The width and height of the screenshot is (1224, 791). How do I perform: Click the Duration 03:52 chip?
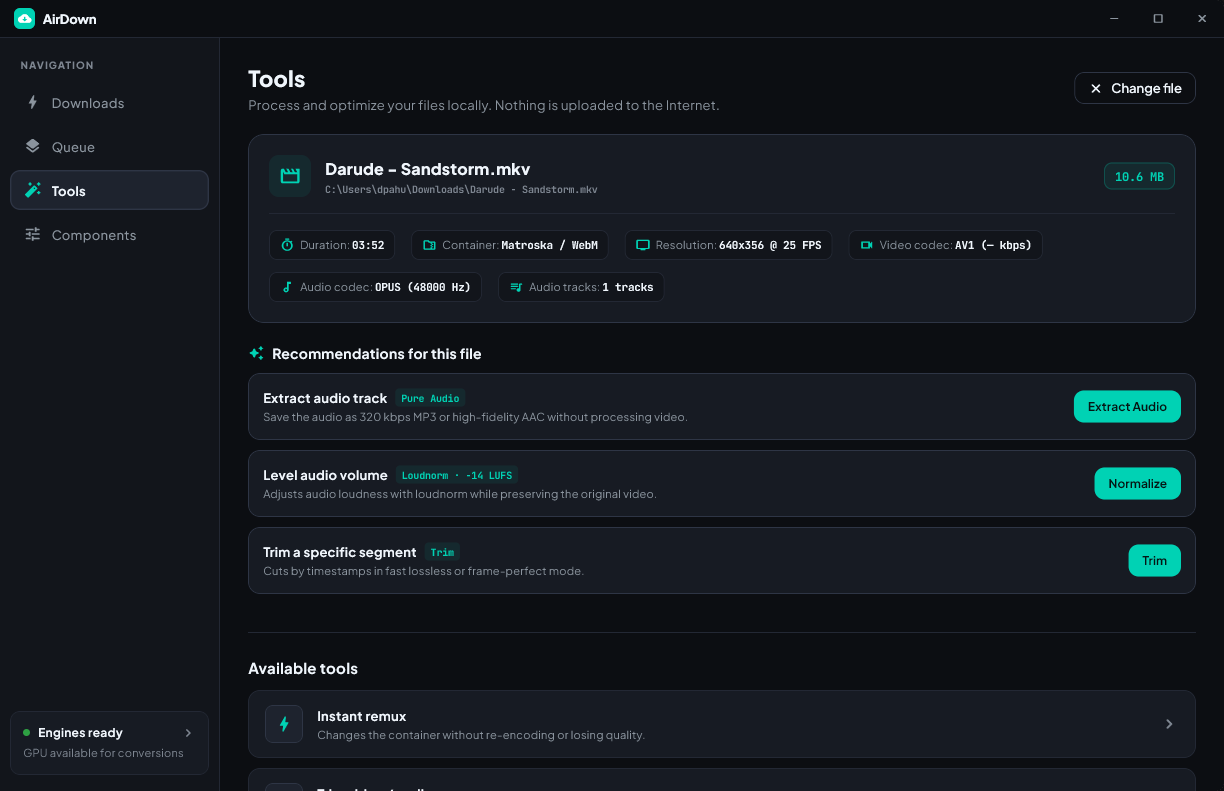click(332, 245)
